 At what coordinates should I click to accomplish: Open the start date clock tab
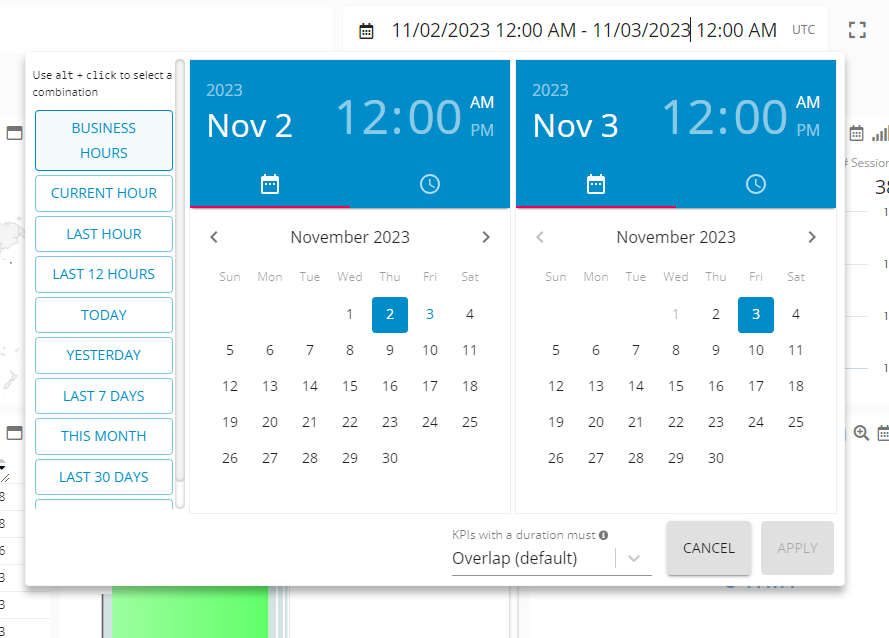coord(429,184)
